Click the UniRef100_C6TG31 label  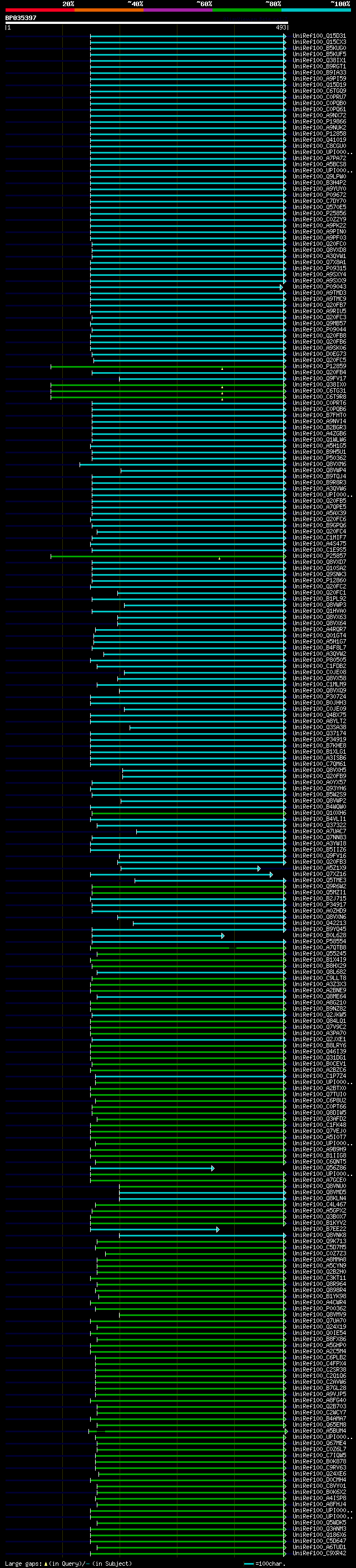[x=319, y=391]
